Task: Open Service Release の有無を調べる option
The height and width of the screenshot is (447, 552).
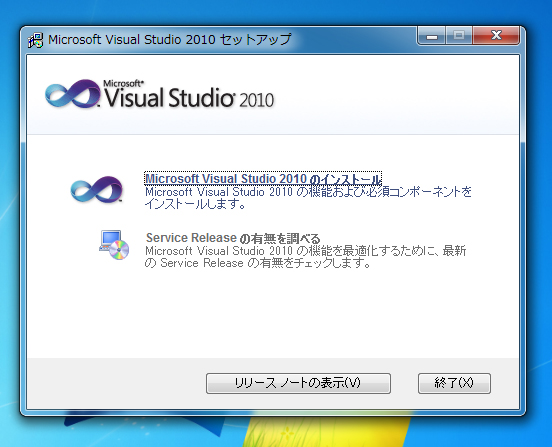Action: tap(233, 238)
